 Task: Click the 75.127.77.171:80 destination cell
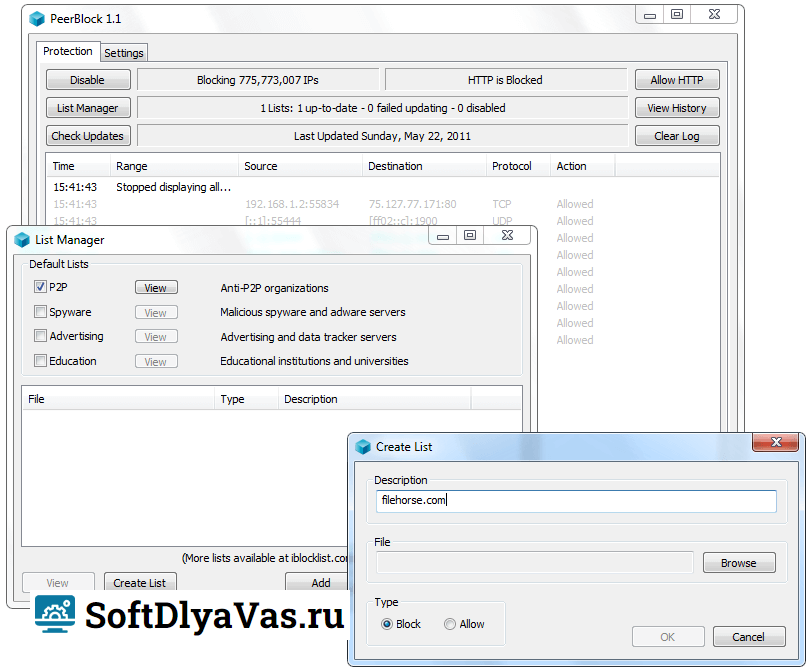tap(413, 204)
